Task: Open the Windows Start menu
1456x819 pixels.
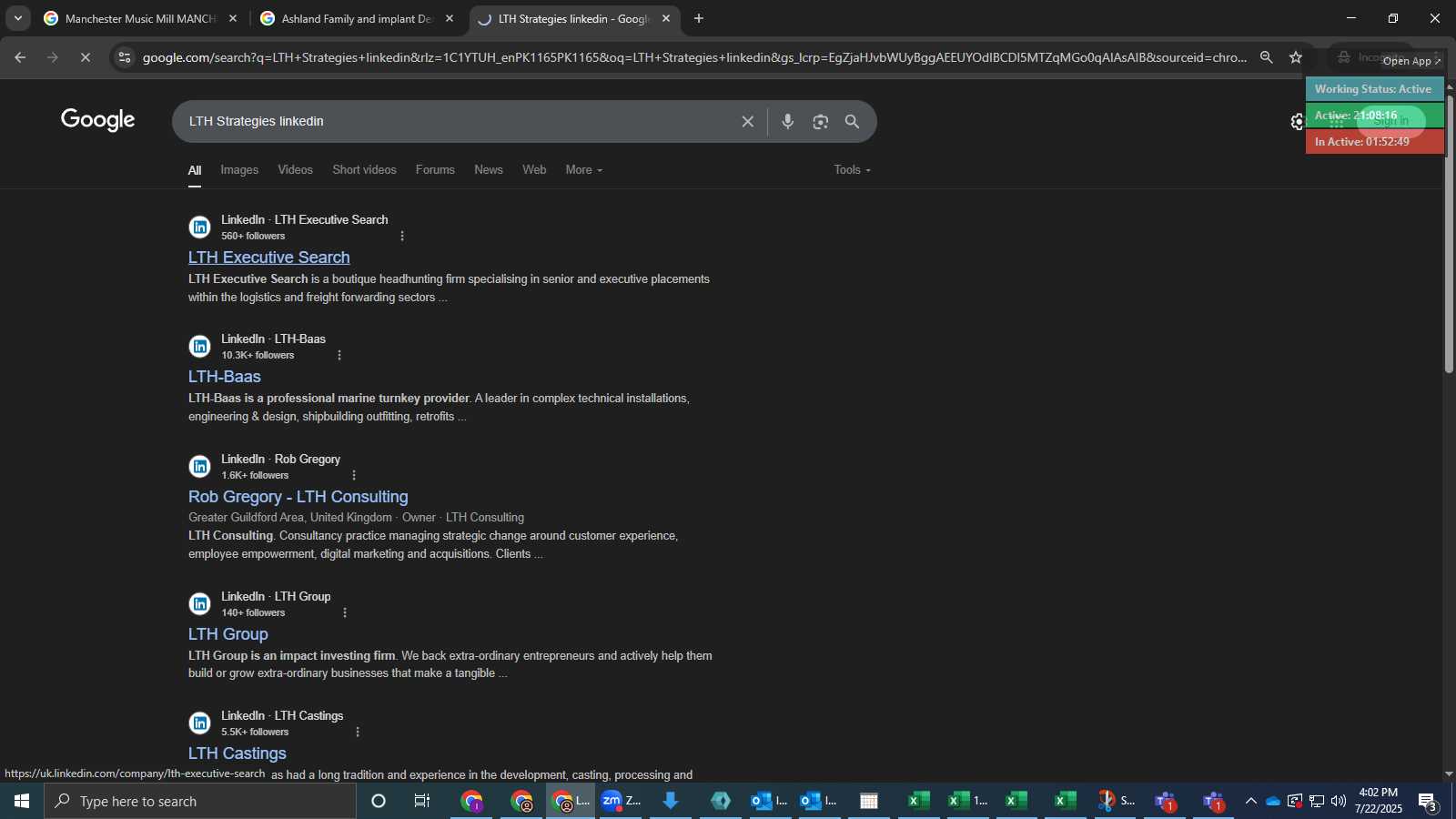Action: coord(22,801)
